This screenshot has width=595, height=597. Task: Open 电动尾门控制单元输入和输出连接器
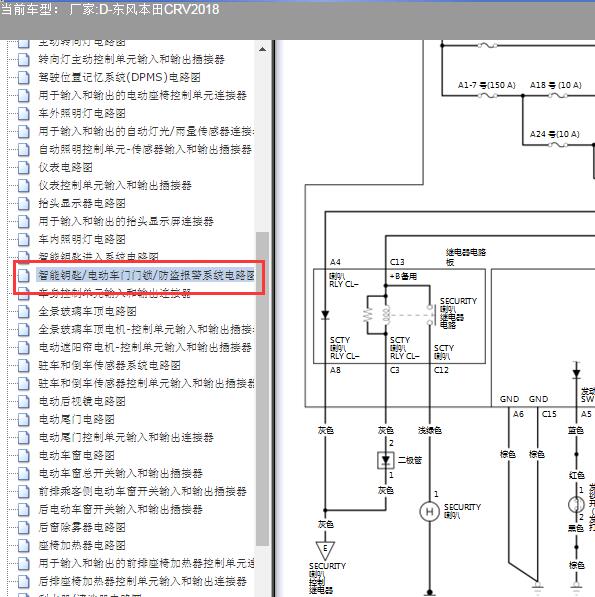click(x=126, y=437)
